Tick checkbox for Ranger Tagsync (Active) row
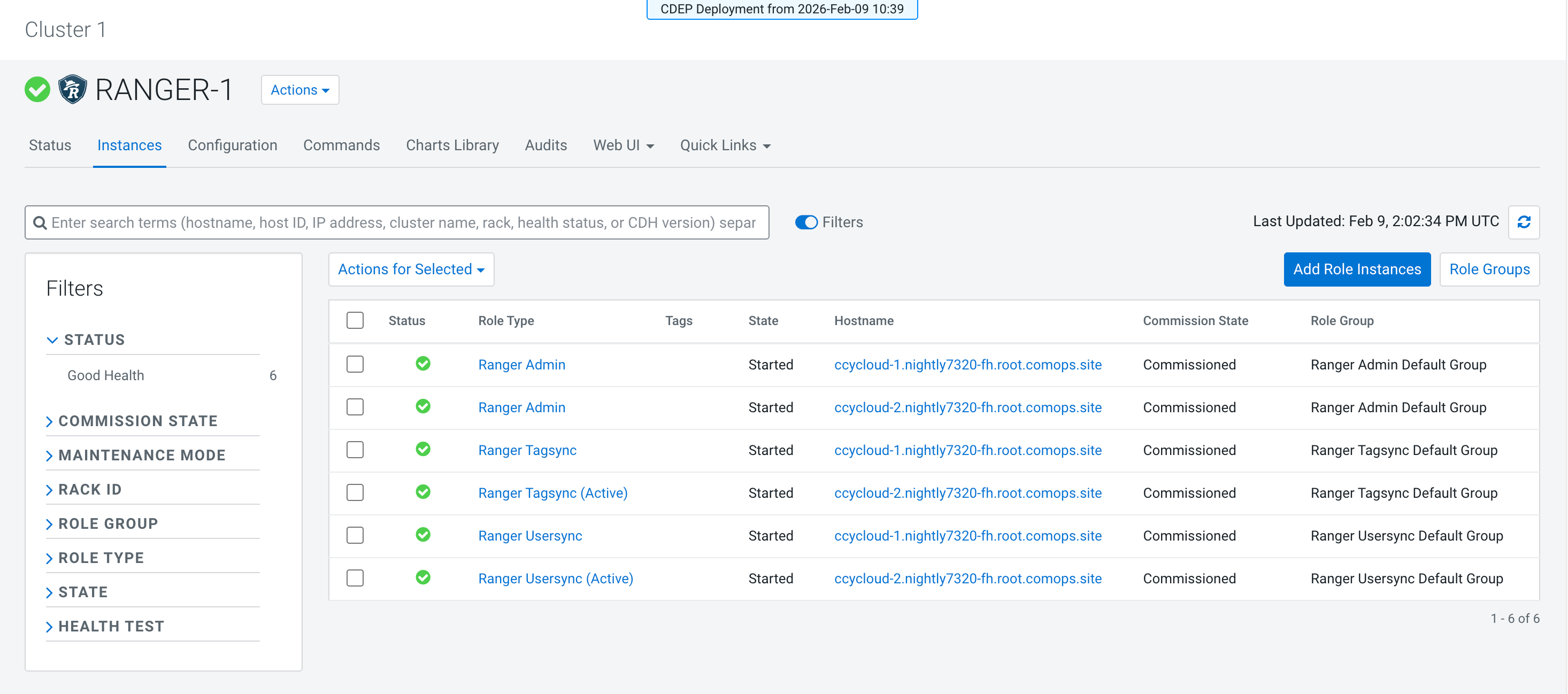The image size is (1568, 694). point(355,492)
